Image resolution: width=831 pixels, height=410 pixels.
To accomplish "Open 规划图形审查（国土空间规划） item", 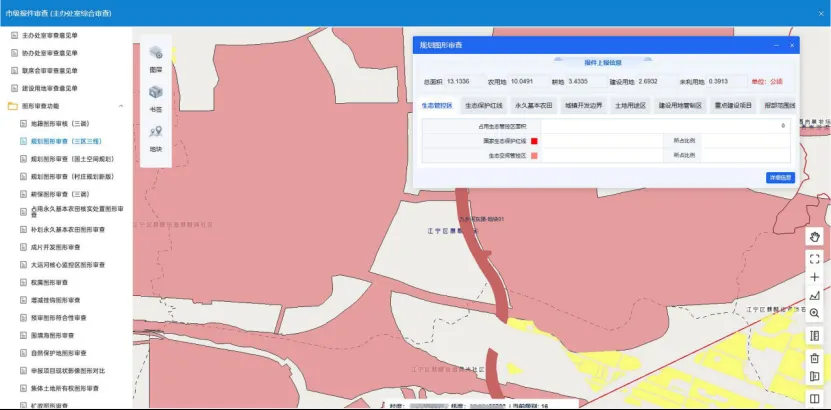I will click(73, 159).
